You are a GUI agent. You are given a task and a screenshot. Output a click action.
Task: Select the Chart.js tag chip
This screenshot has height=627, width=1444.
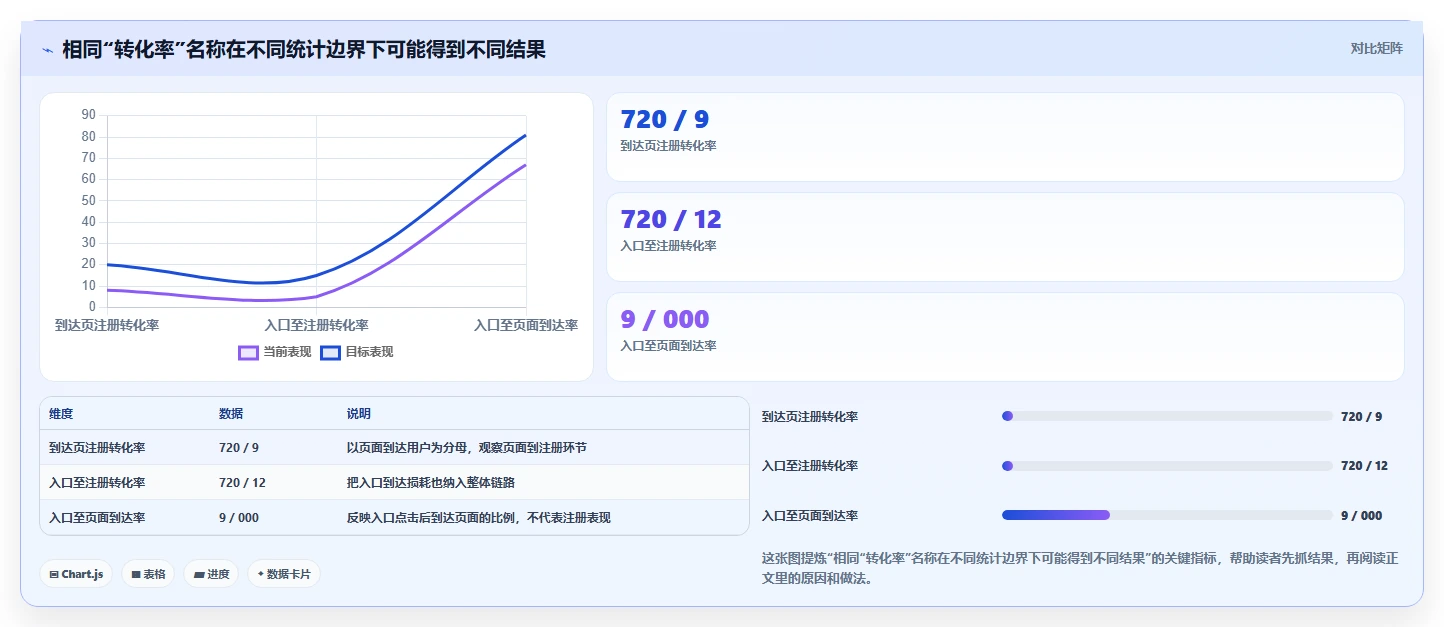point(76,574)
